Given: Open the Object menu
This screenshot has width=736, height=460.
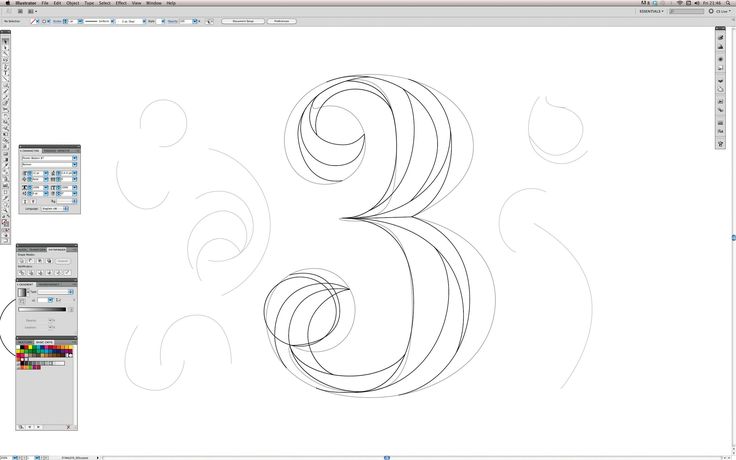Looking at the screenshot, I should coord(73,3).
